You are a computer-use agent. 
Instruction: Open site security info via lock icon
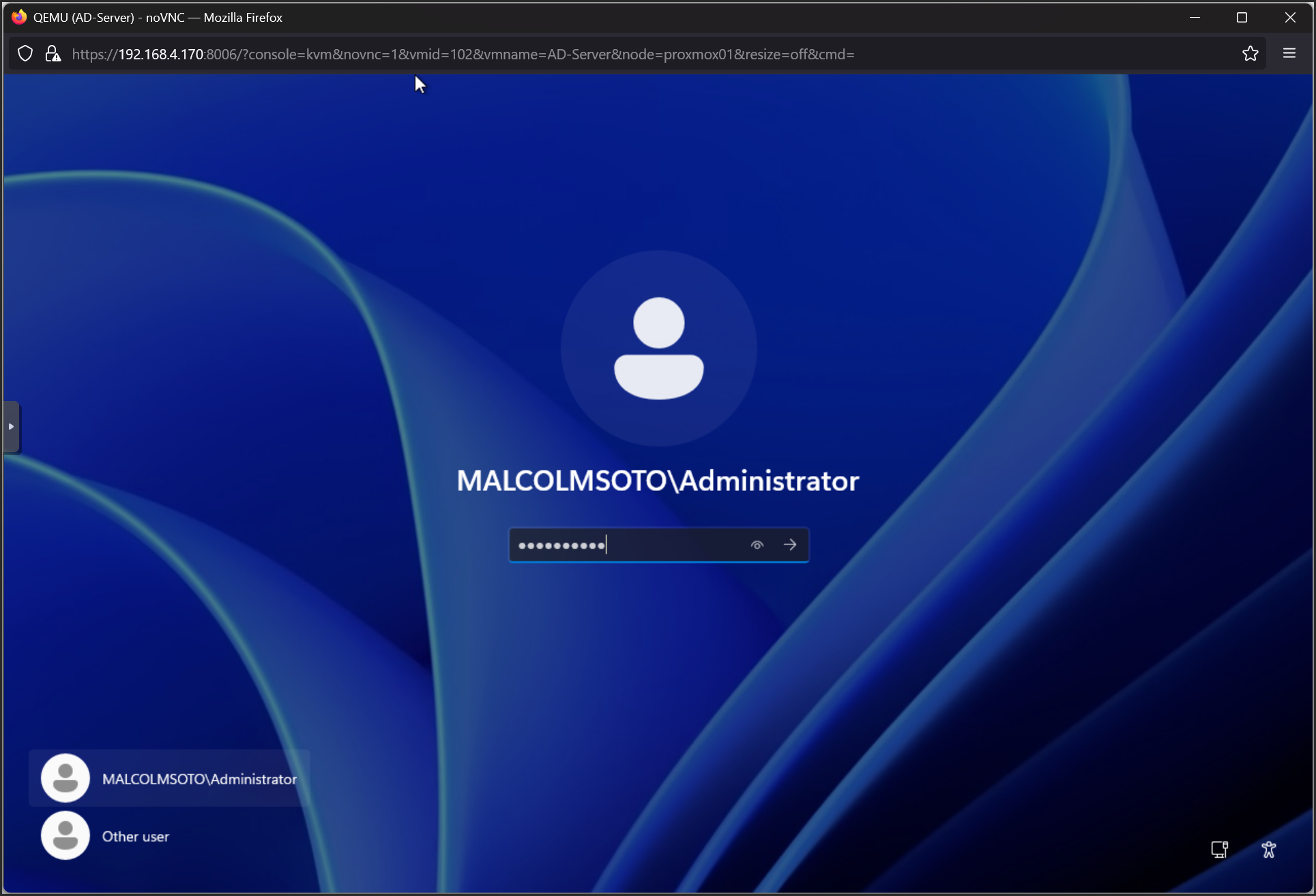pyautogui.click(x=53, y=54)
